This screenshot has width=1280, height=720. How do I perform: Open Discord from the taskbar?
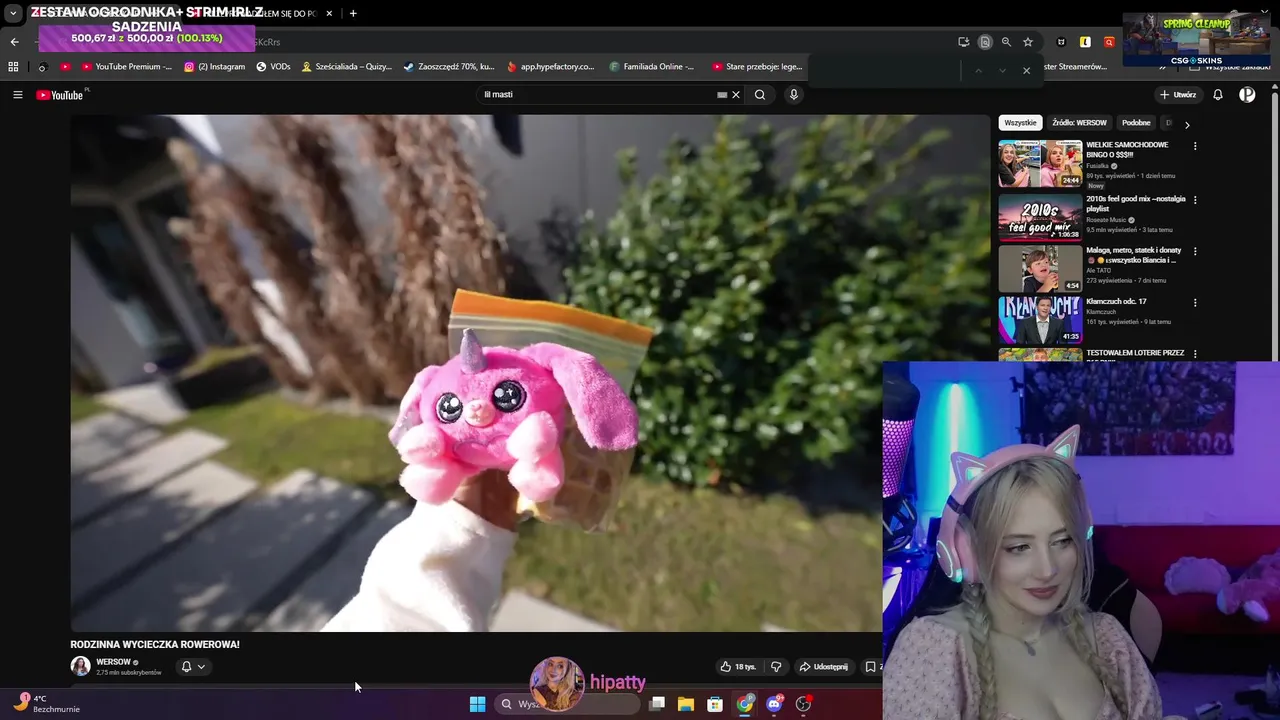coord(774,704)
